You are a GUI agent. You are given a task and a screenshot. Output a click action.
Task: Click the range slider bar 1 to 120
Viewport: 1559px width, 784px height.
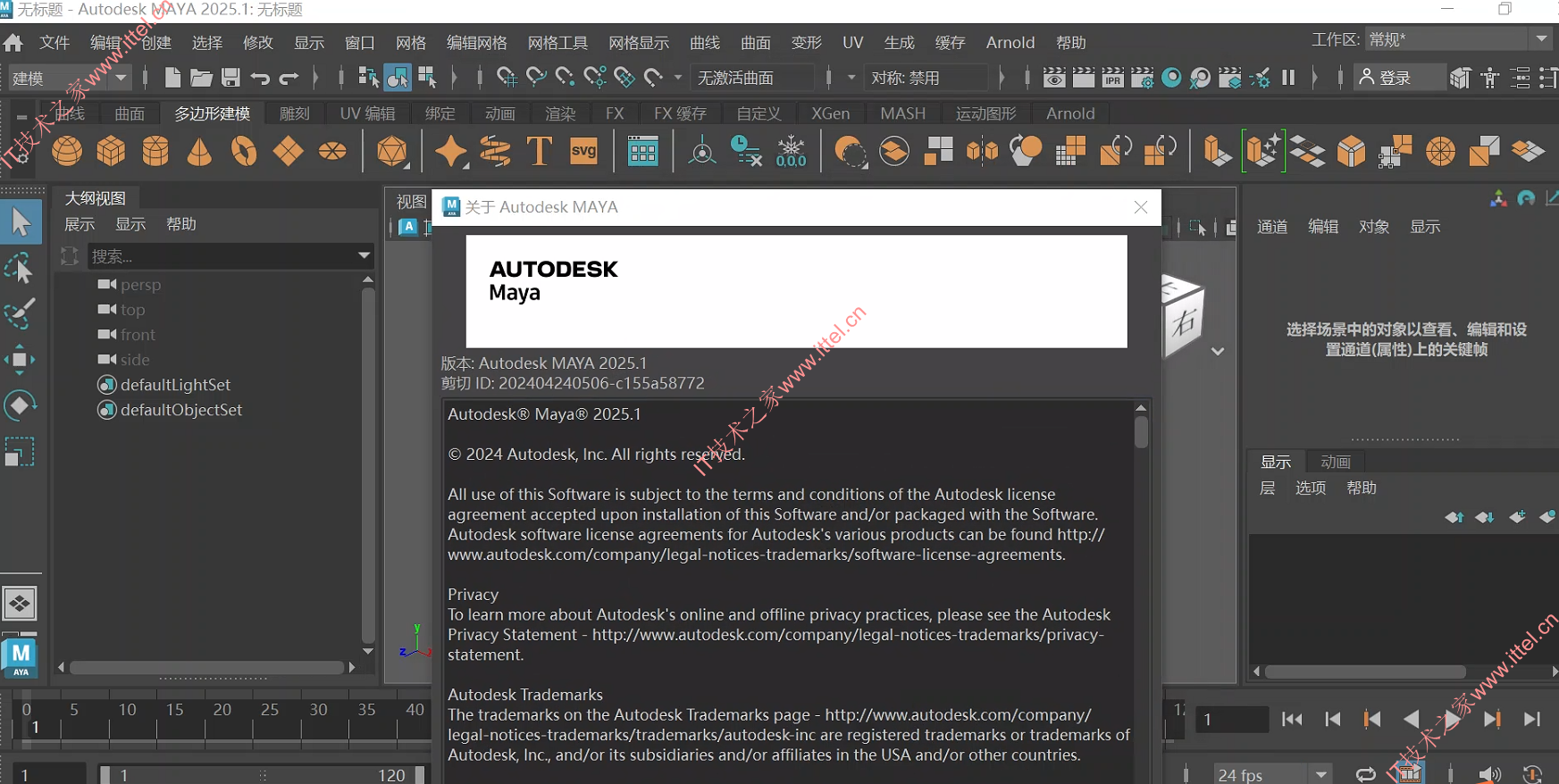(x=263, y=775)
